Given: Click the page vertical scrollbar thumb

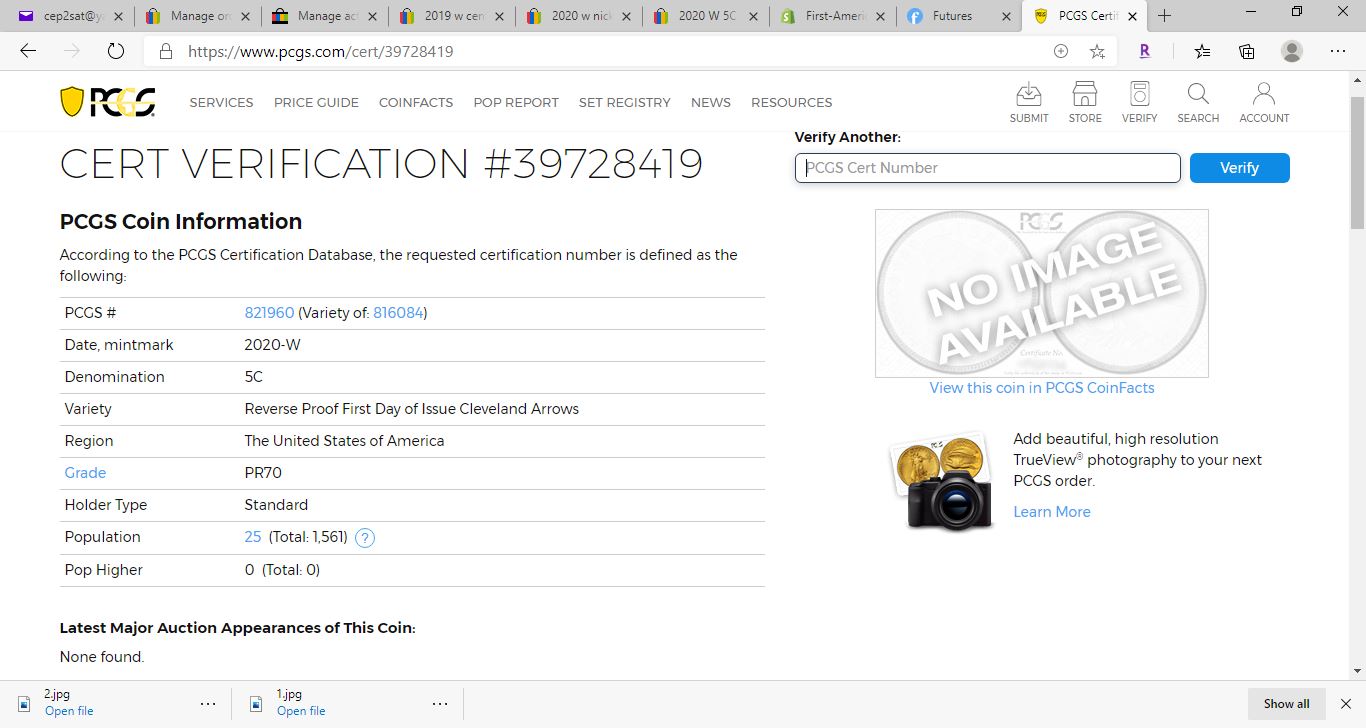Looking at the screenshot, I should click(x=1357, y=163).
